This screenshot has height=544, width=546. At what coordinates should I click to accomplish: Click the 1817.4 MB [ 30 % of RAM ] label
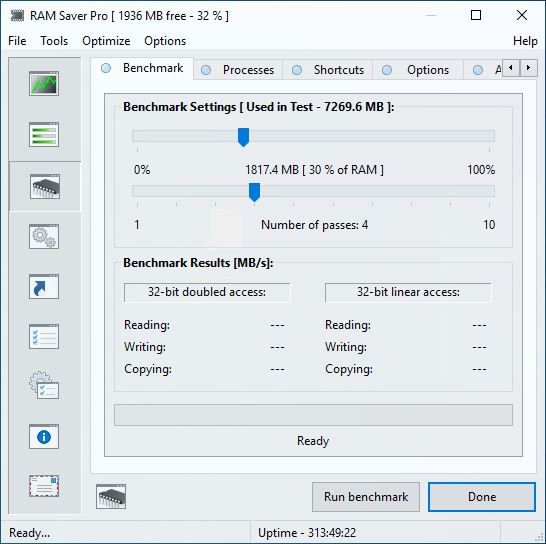click(x=314, y=170)
